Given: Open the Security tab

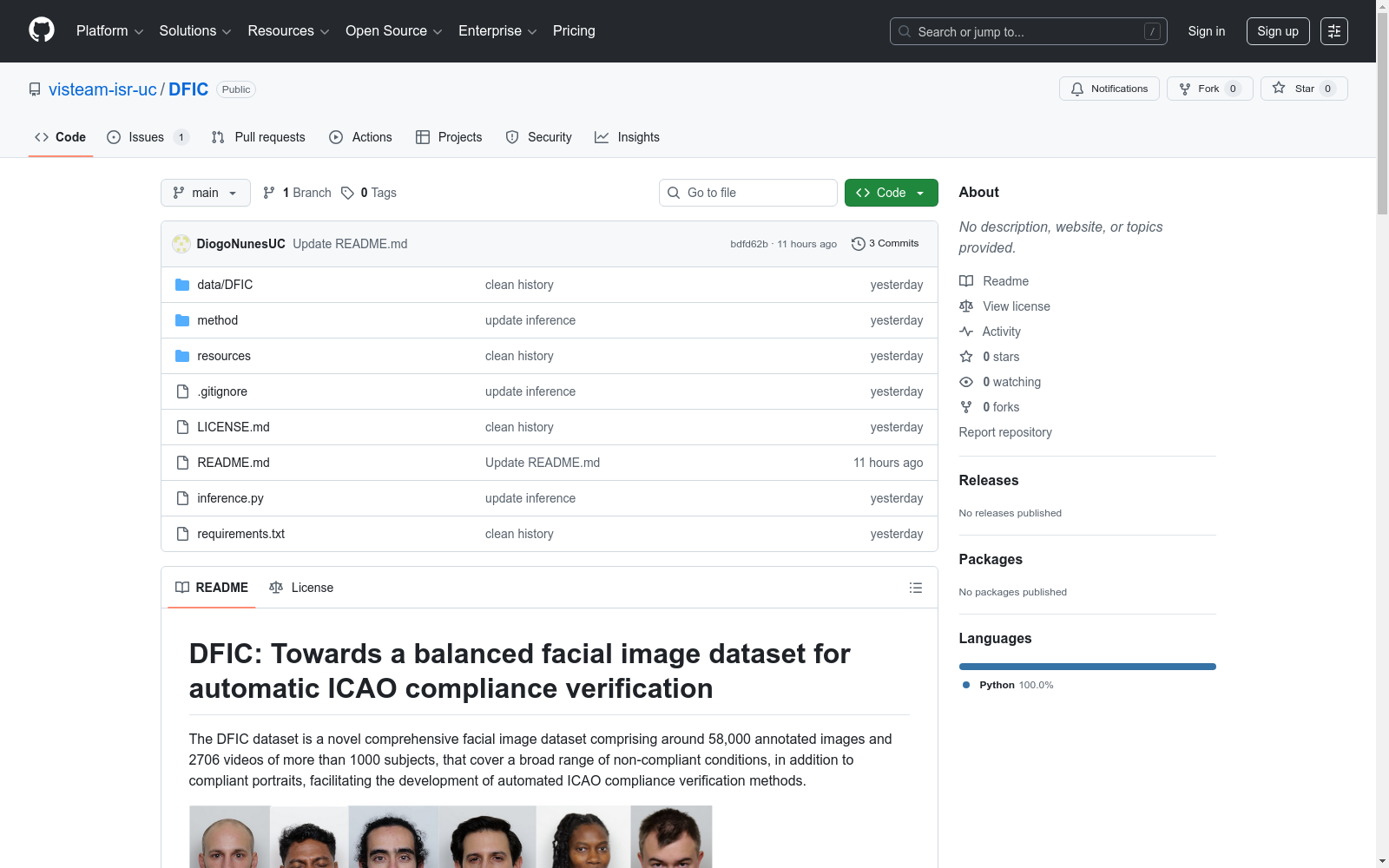Looking at the screenshot, I should tap(539, 137).
